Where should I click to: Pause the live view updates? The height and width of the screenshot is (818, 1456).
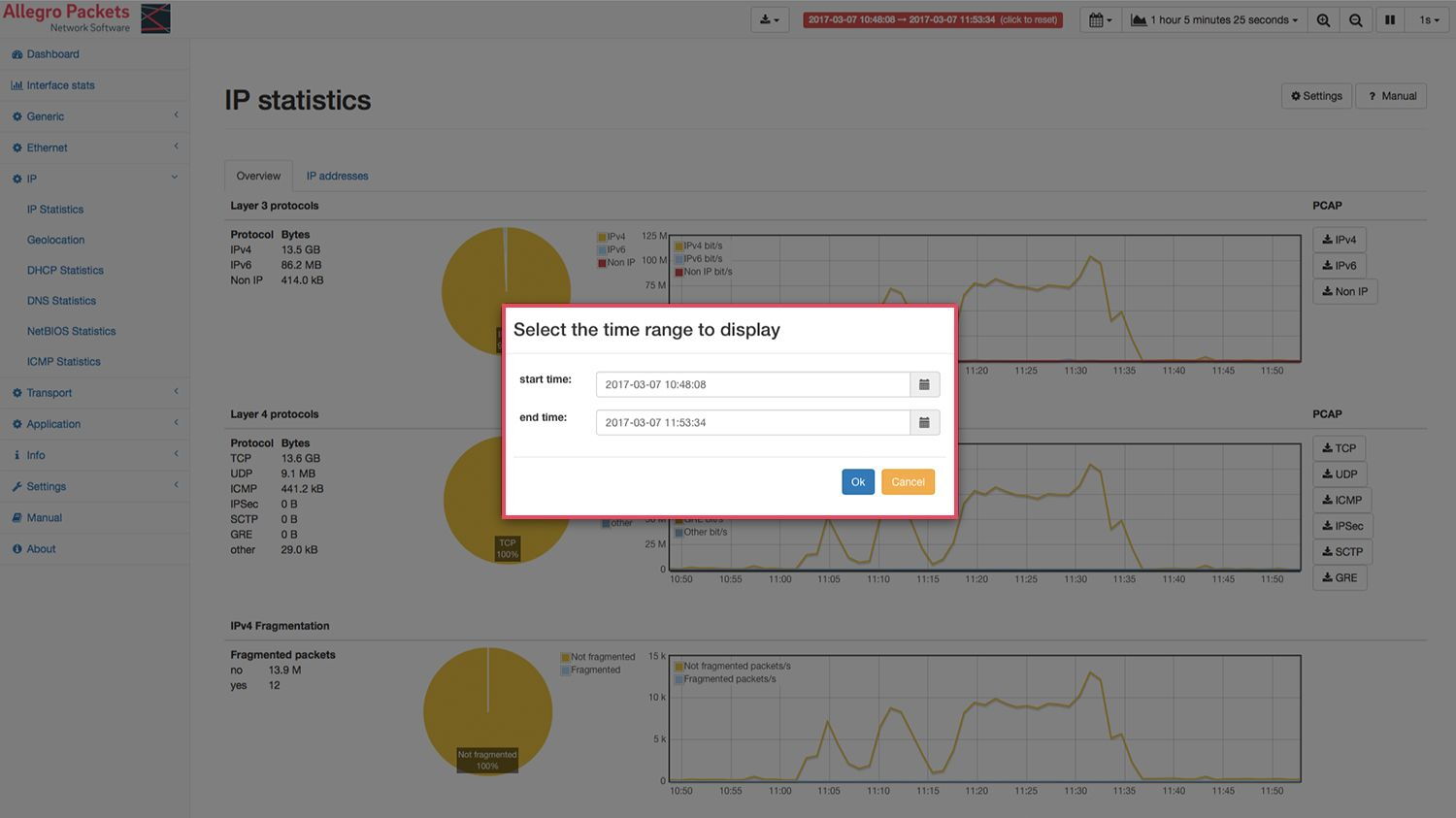(x=1390, y=20)
